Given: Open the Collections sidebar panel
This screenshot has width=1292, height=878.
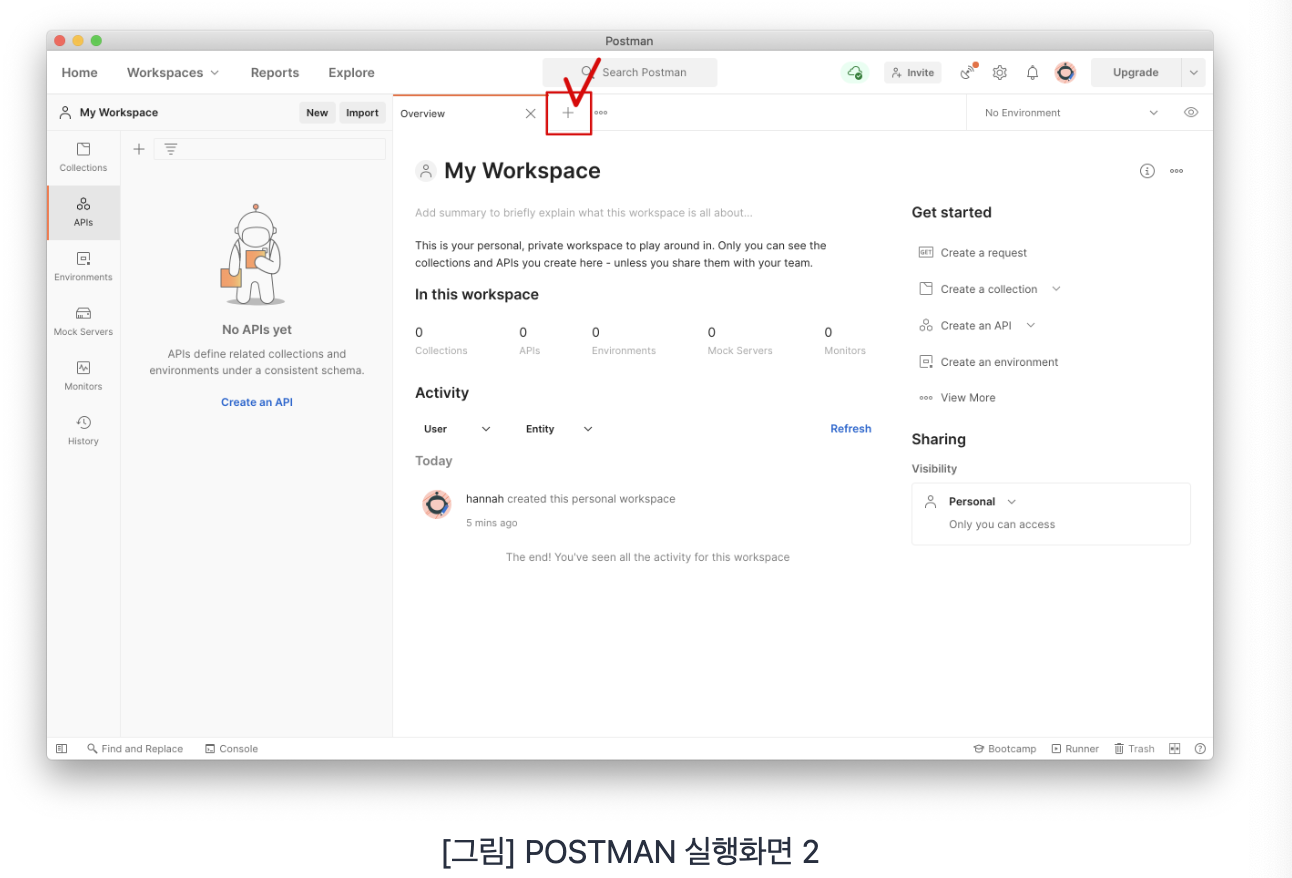Looking at the screenshot, I should (x=83, y=157).
